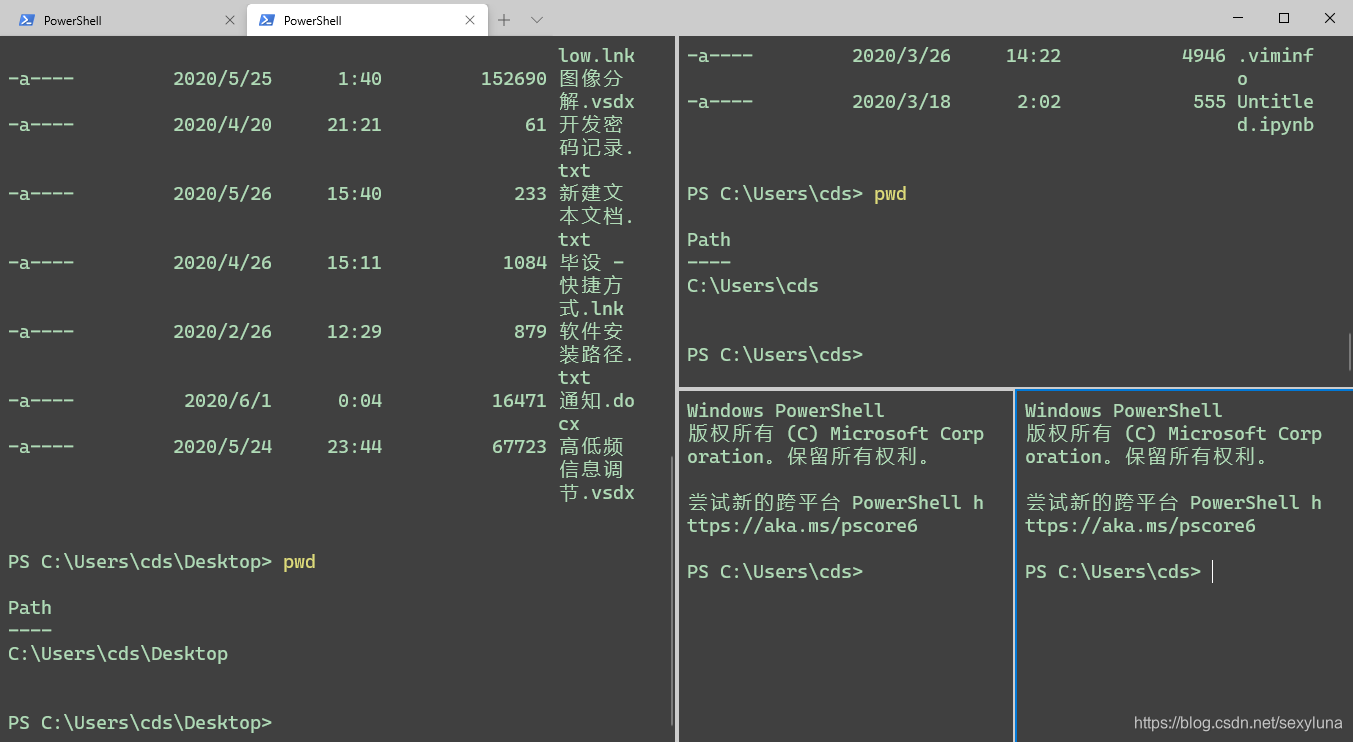Minimize the terminal window
1353x742 pixels.
[x=1238, y=18]
